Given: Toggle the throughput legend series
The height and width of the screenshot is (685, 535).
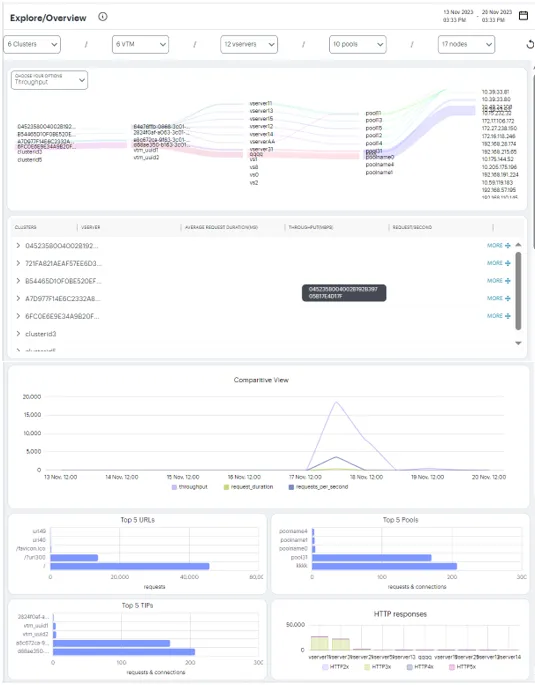Looking at the screenshot, I should pyautogui.click(x=190, y=487).
